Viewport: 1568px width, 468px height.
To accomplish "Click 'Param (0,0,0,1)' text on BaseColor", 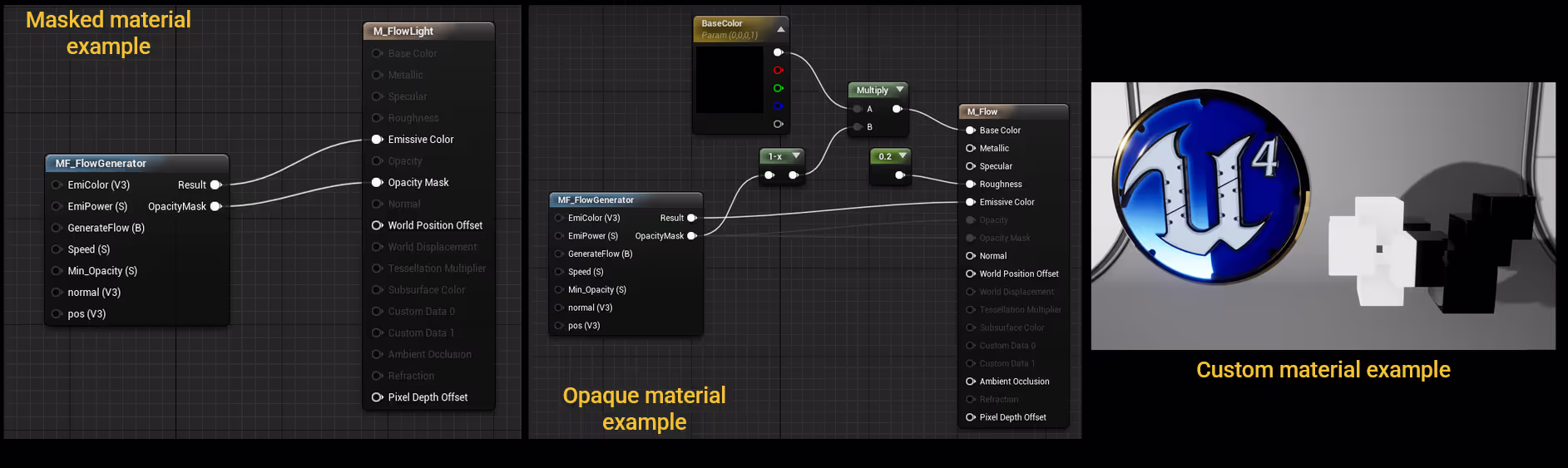I will point(730,36).
